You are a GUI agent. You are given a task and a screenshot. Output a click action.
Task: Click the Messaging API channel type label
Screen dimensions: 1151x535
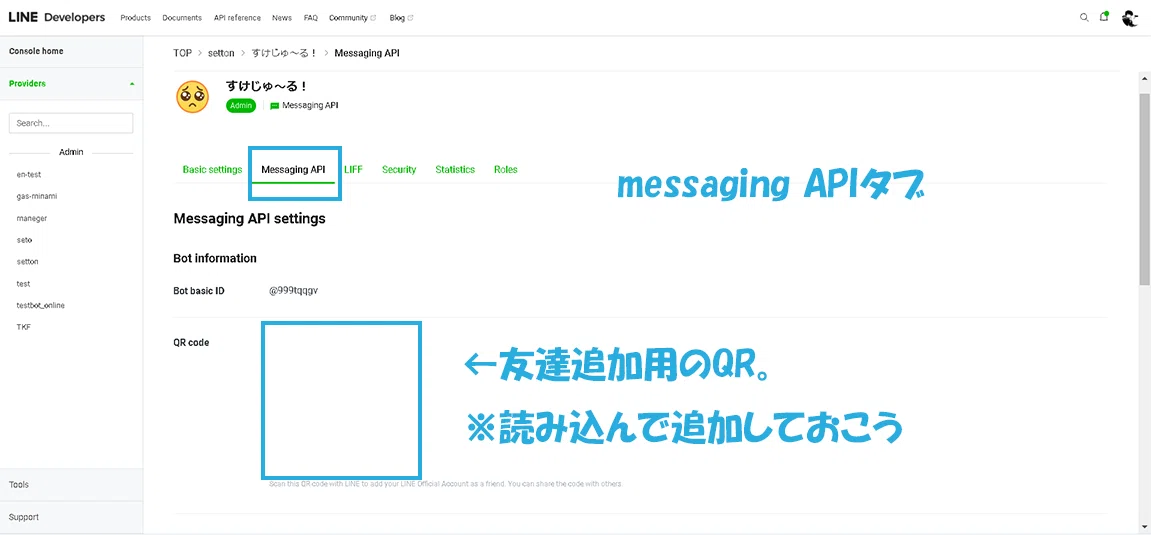tap(304, 106)
